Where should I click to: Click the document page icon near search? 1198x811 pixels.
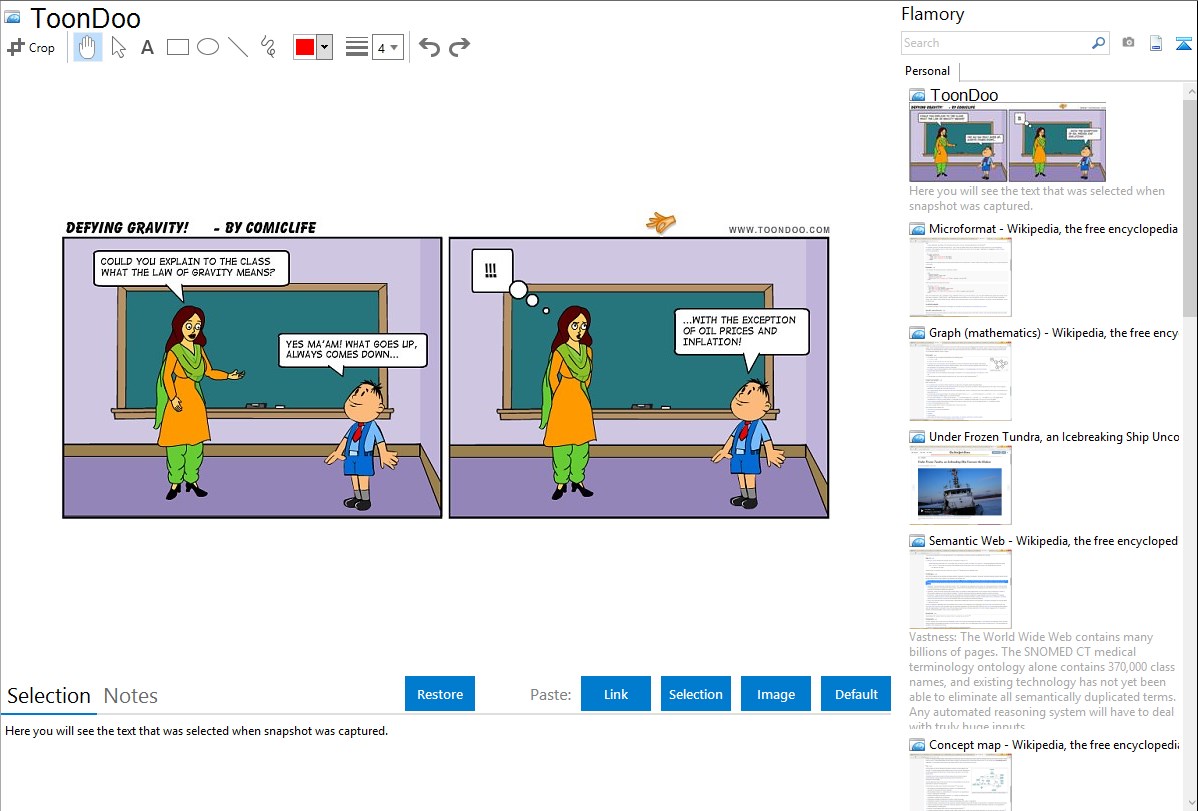point(1156,43)
